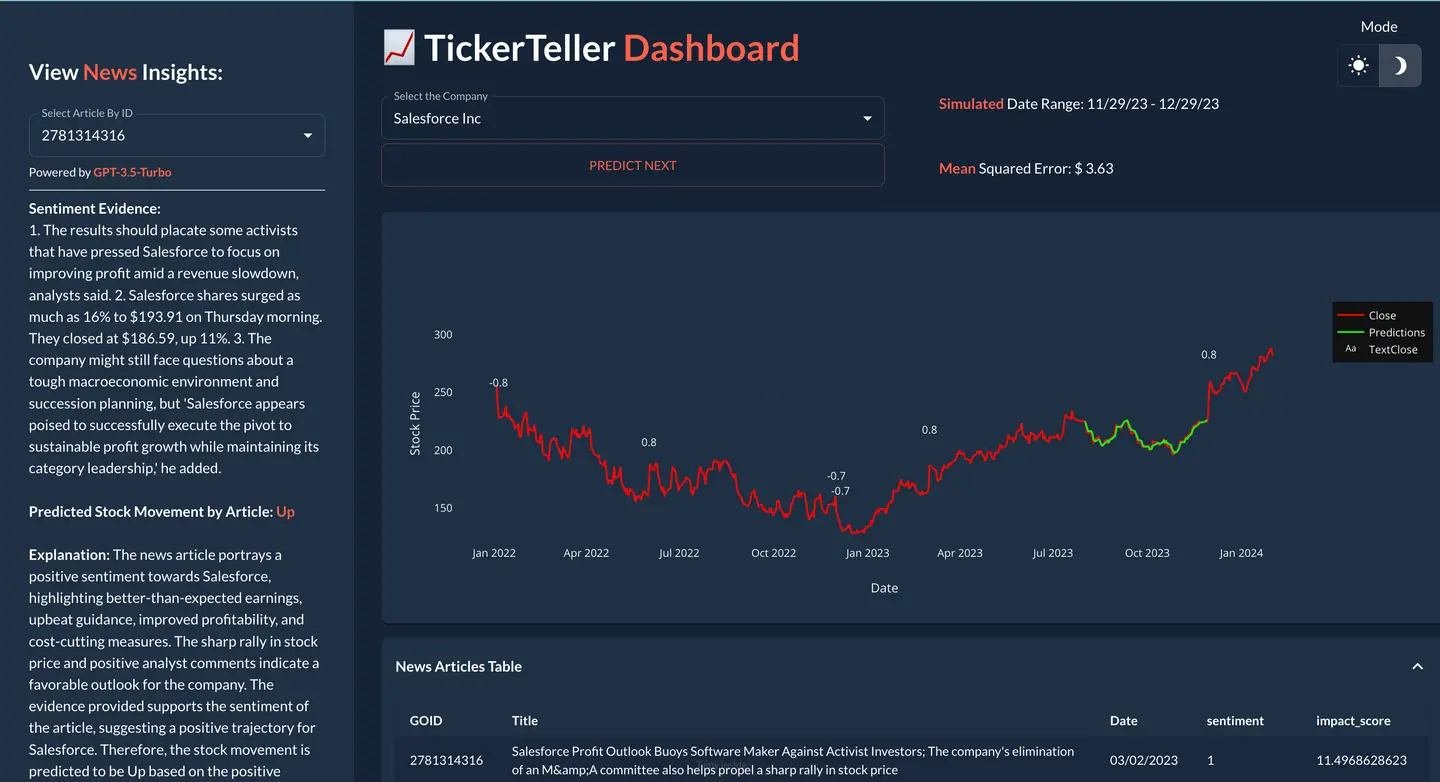
Task: Switch to light mode sun icon
Action: point(1358,66)
